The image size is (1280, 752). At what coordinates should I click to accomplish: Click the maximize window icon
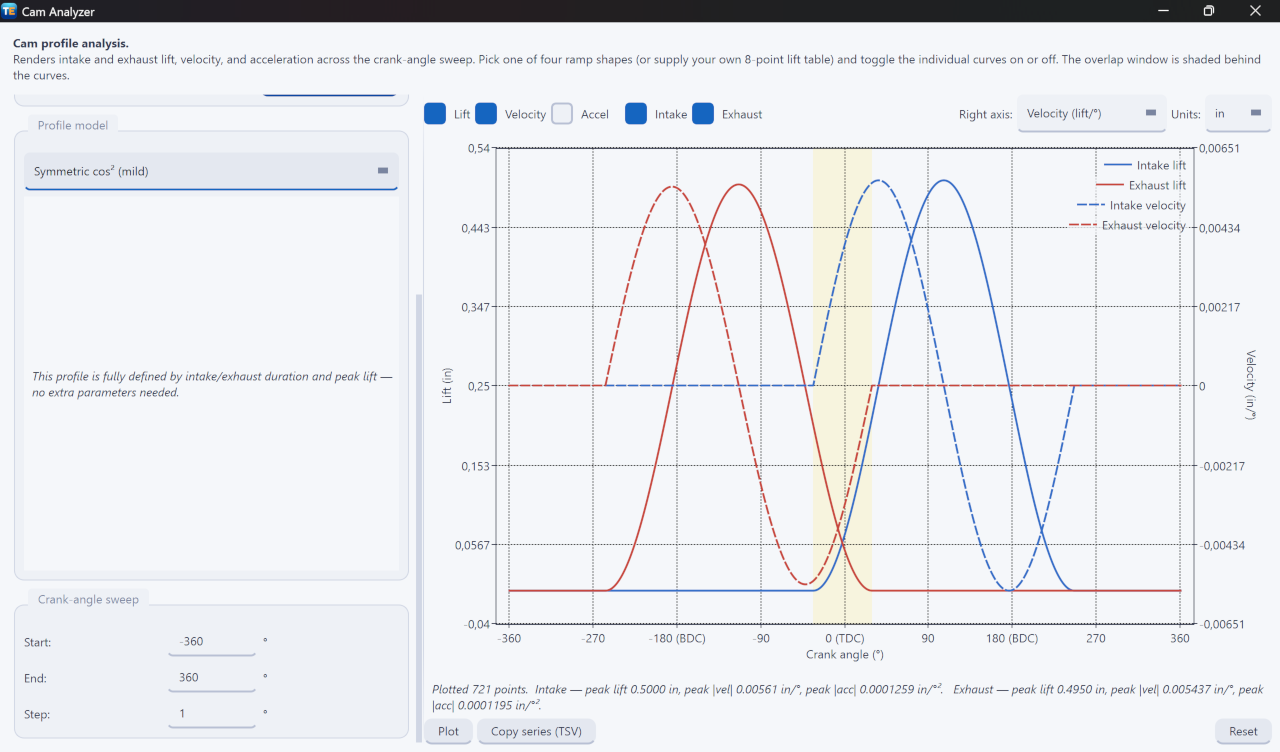1209,11
